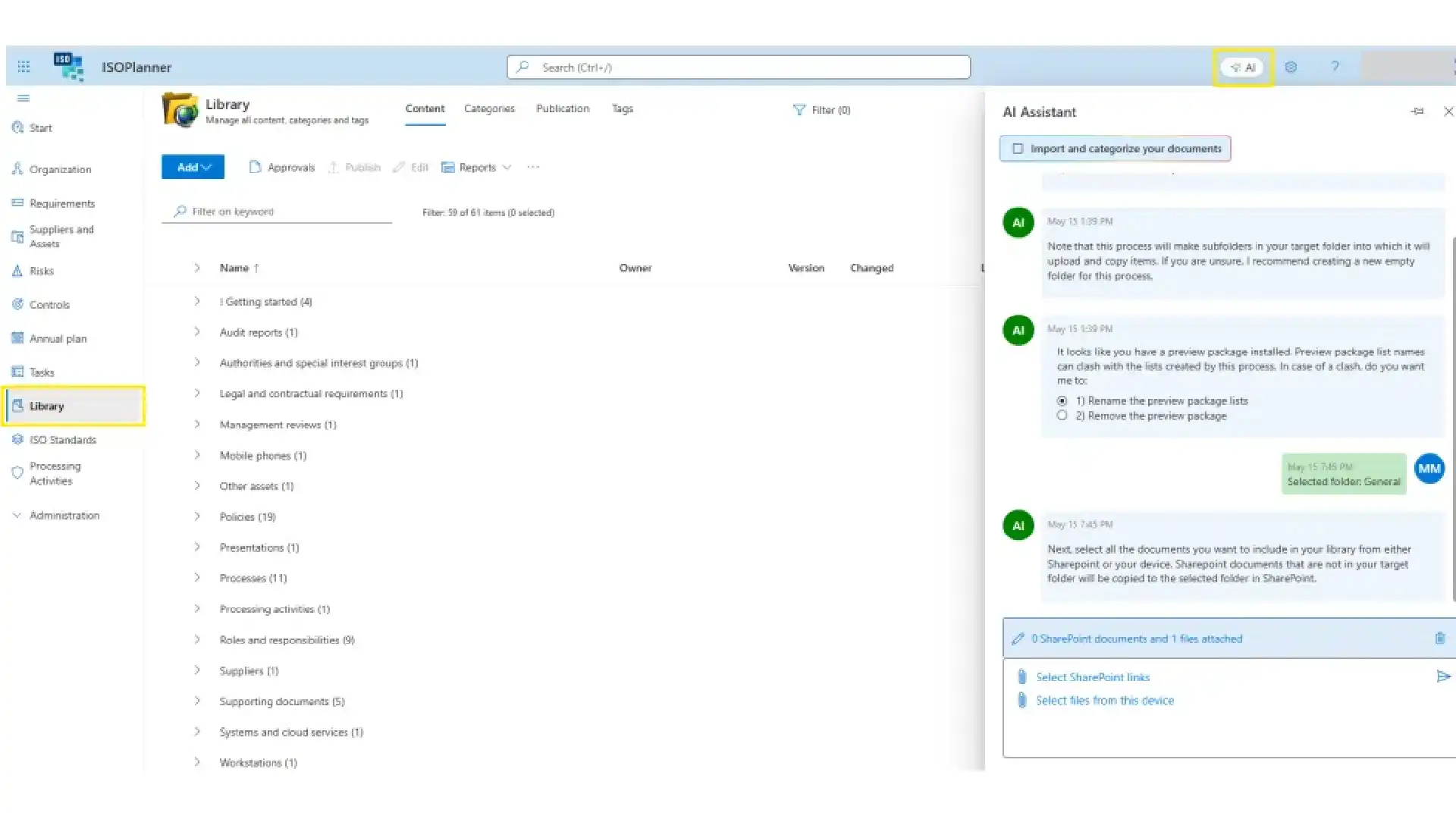
Task: Sort by the Version column header
Action: pos(805,268)
